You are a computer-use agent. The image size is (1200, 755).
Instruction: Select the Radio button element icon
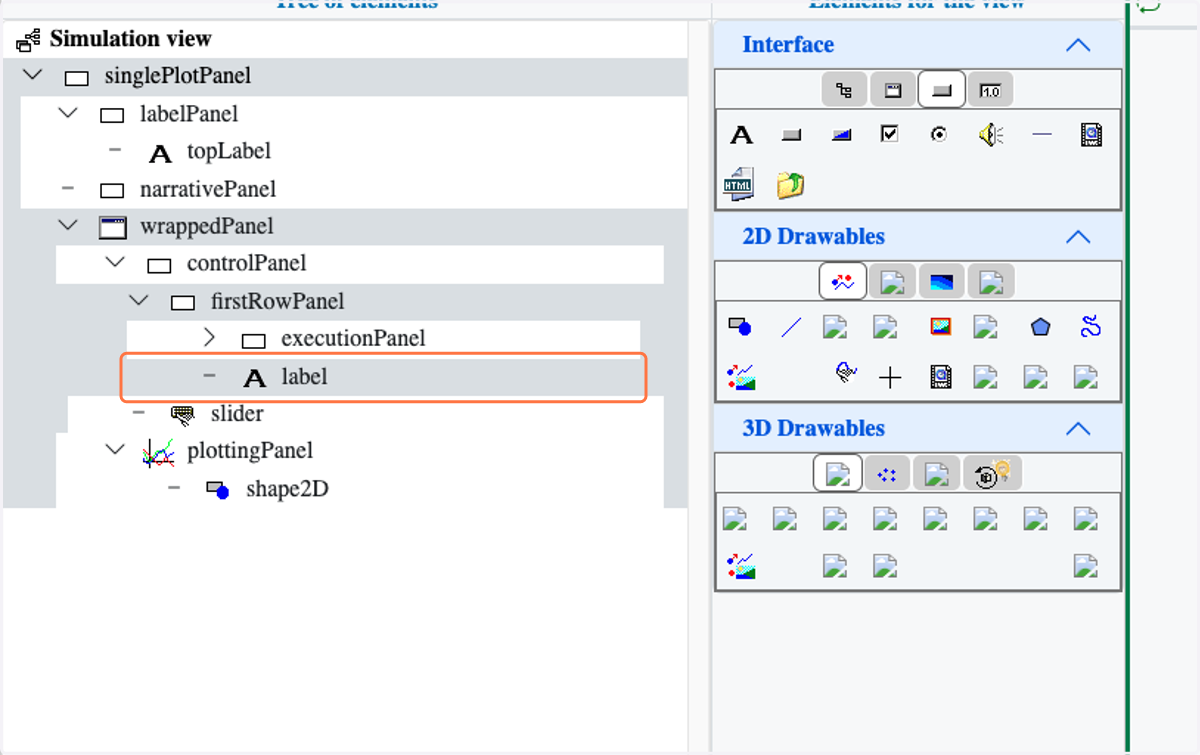click(939, 134)
